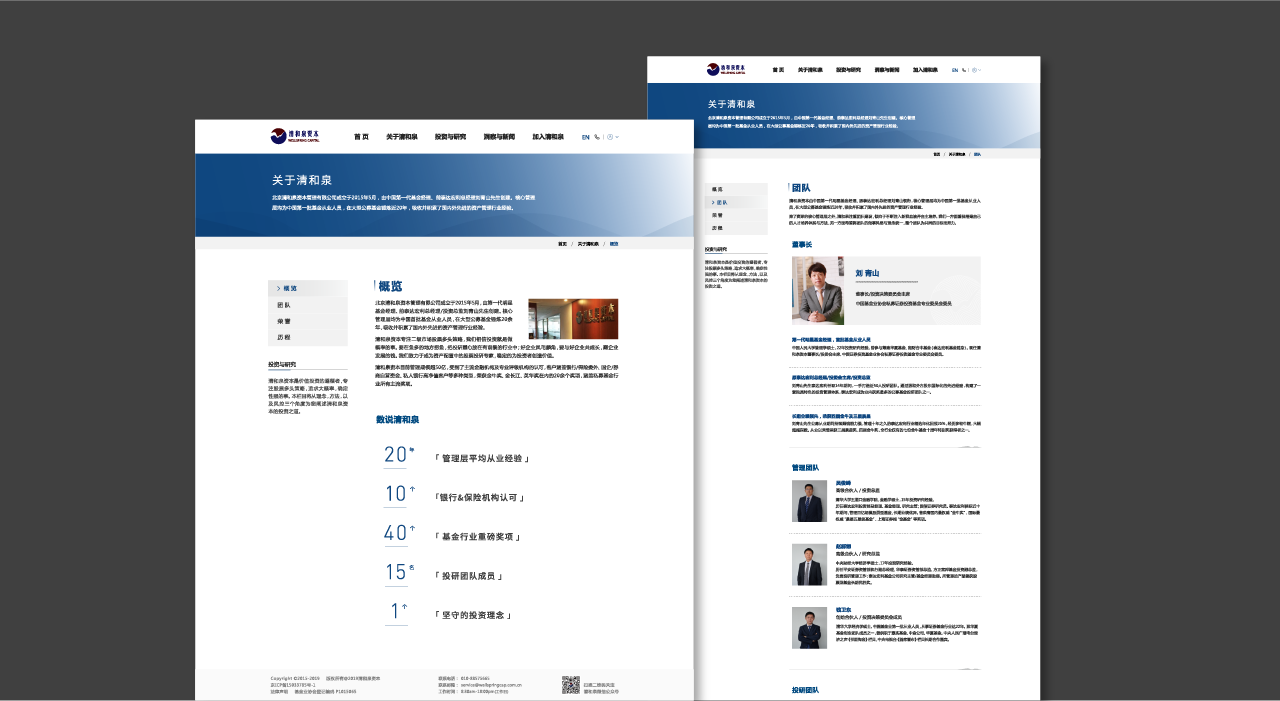The width and height of the screenshot is (1280, 701).
Task: Click 「管理层平均从业经验」 label
Action: [481, 458]
